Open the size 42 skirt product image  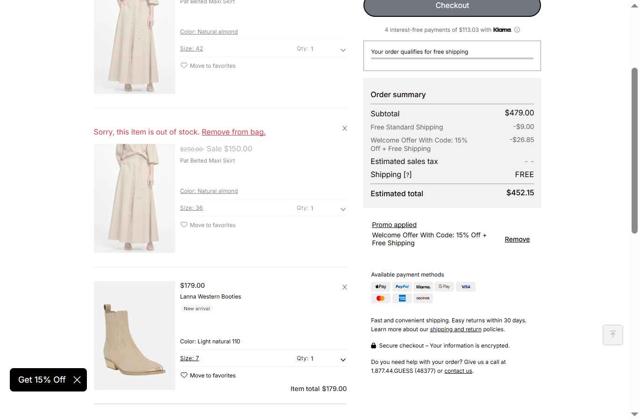click(135, 47)
